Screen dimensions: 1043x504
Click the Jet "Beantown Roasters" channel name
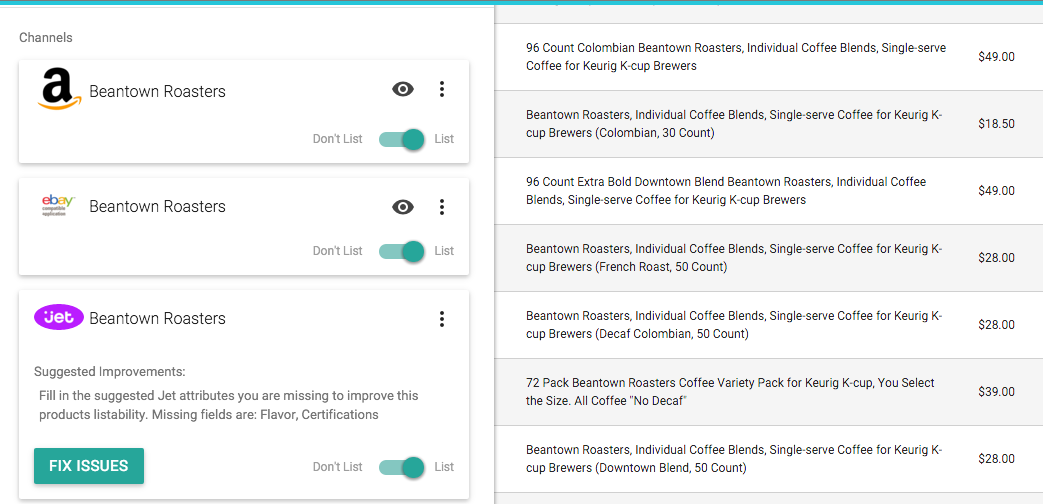[x=158, y=318]
